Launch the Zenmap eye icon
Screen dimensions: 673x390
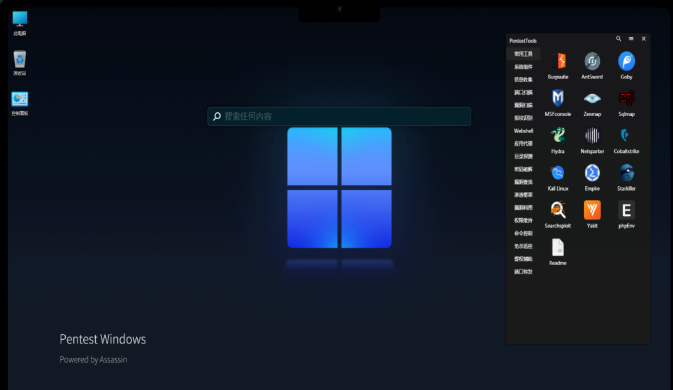pyautogui.click(x=592, y=98)
